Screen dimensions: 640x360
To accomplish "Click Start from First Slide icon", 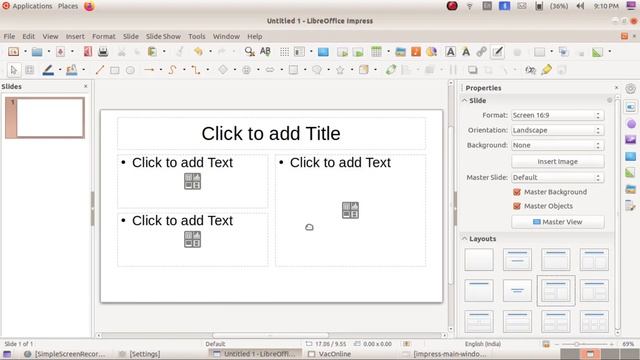I will (x=342, y=52).
